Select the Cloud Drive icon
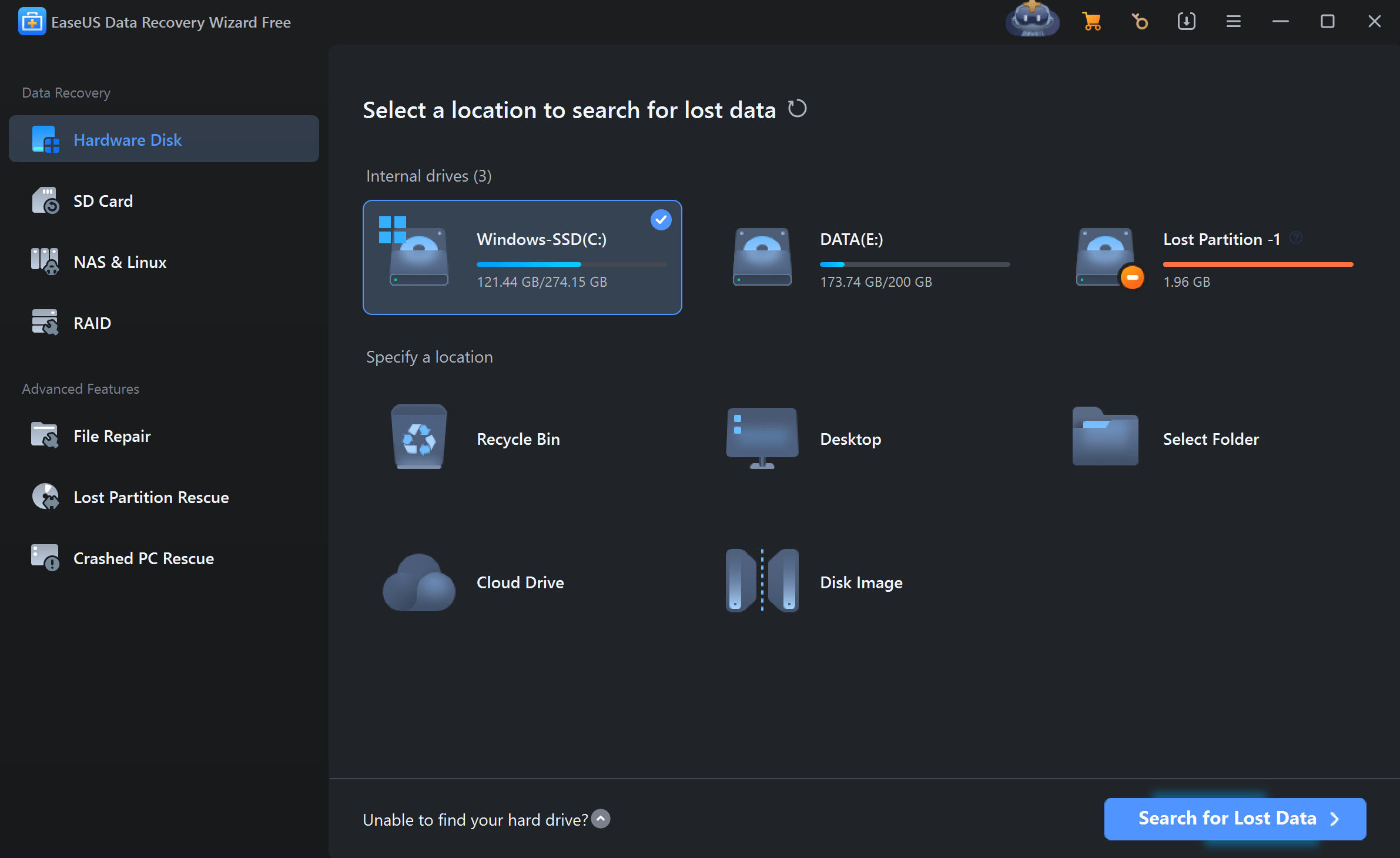The height and width of the screenshot is (858, 1400). pos(418,582)
